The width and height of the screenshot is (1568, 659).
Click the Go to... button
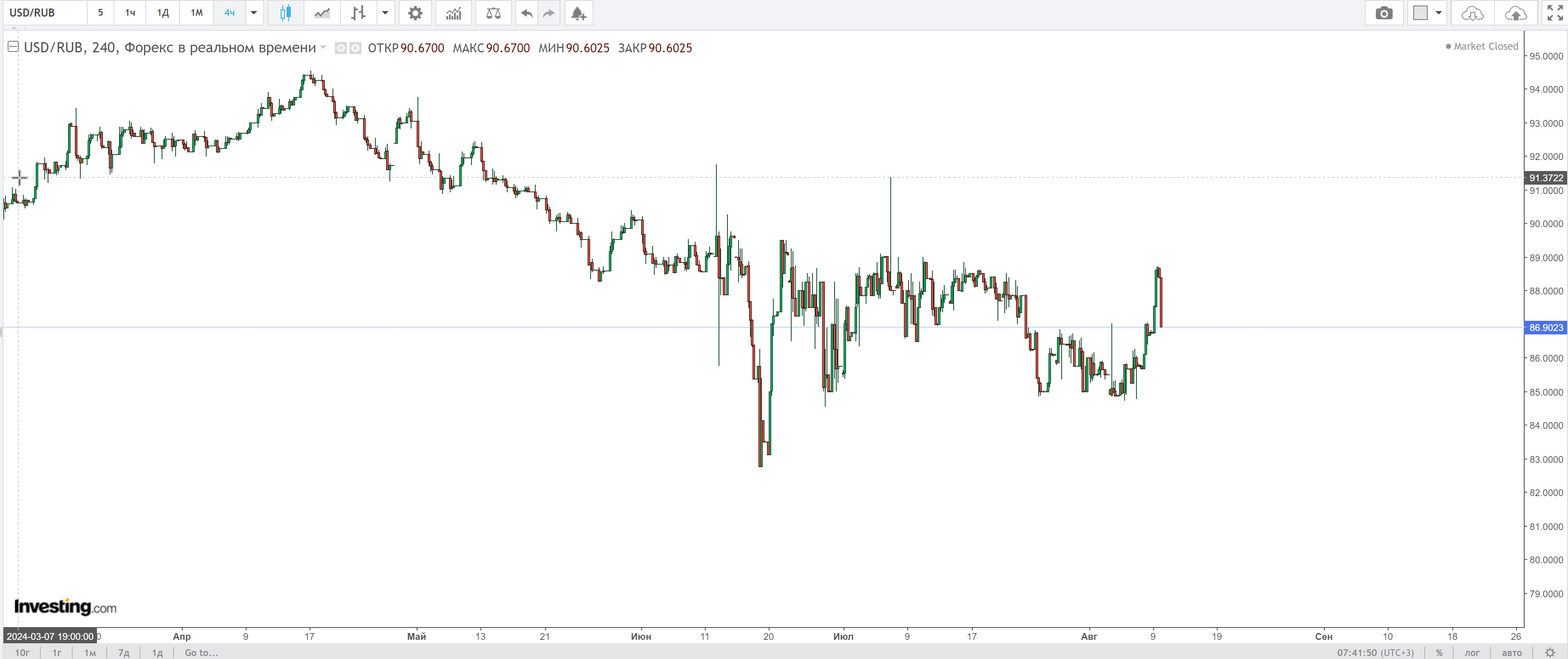click(201, 652)
